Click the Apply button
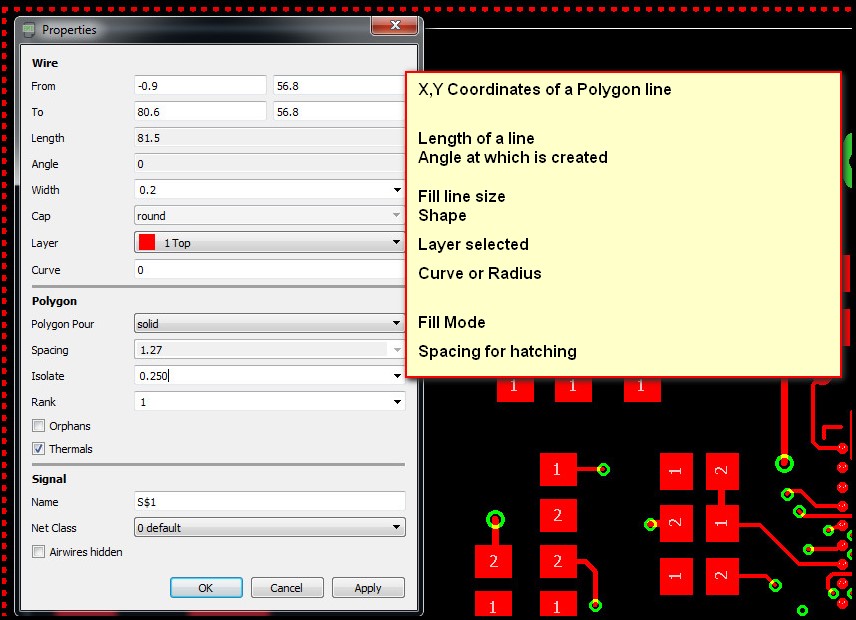Viewport: 856px width, 620px height. 368,588
